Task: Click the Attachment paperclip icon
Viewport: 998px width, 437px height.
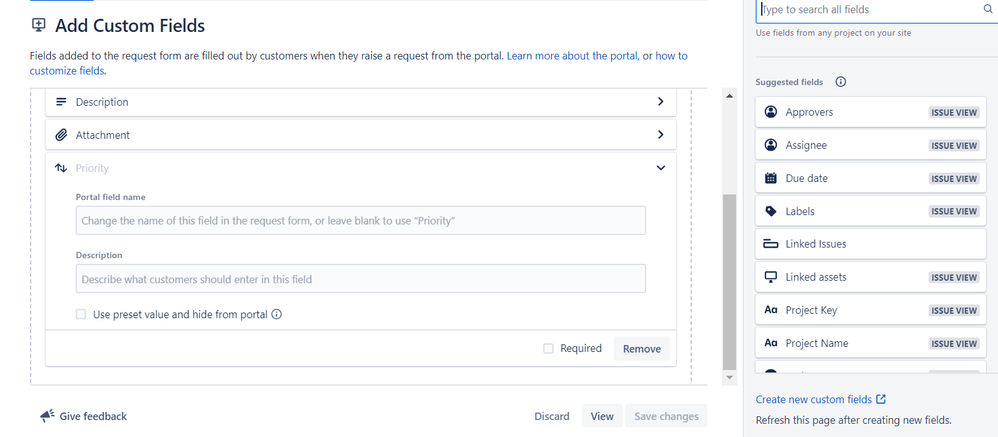Action: tap(61, 135)
